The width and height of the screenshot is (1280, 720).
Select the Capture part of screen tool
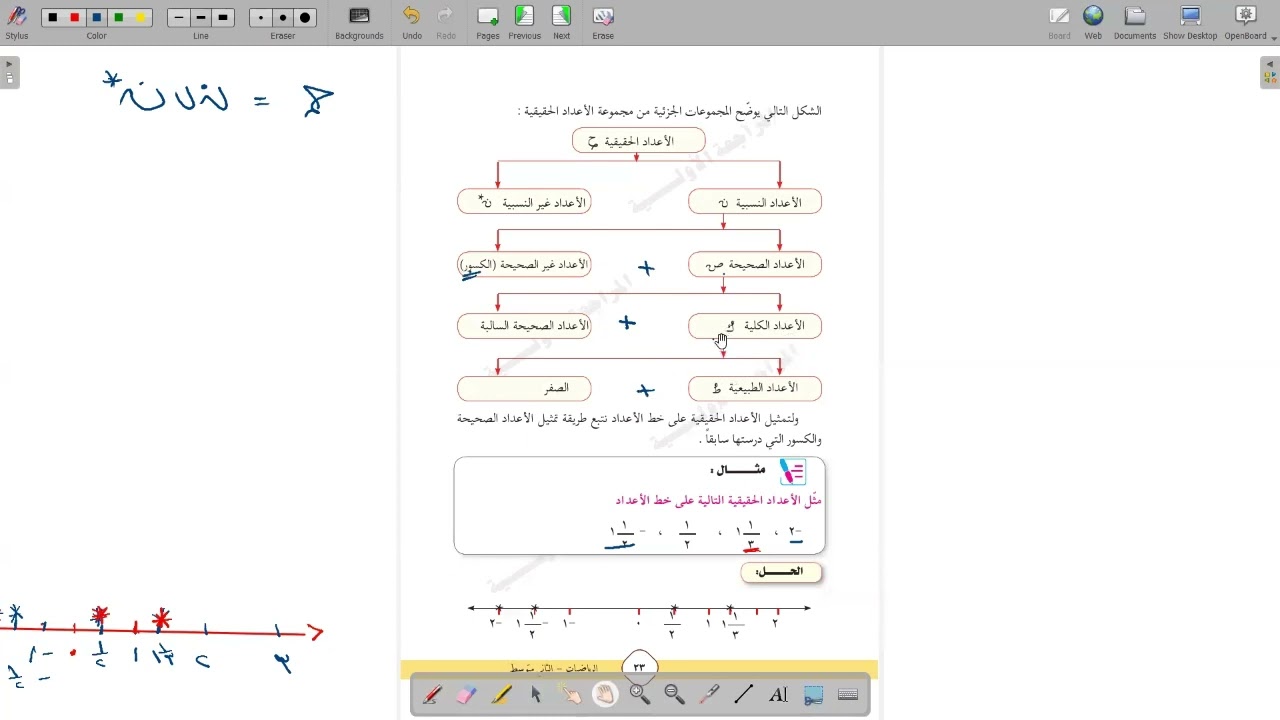[x=813, y=695]
